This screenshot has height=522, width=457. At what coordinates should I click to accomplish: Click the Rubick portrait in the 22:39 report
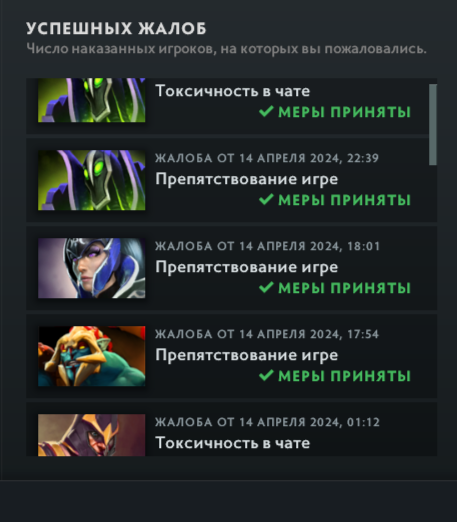coord(92,180)
